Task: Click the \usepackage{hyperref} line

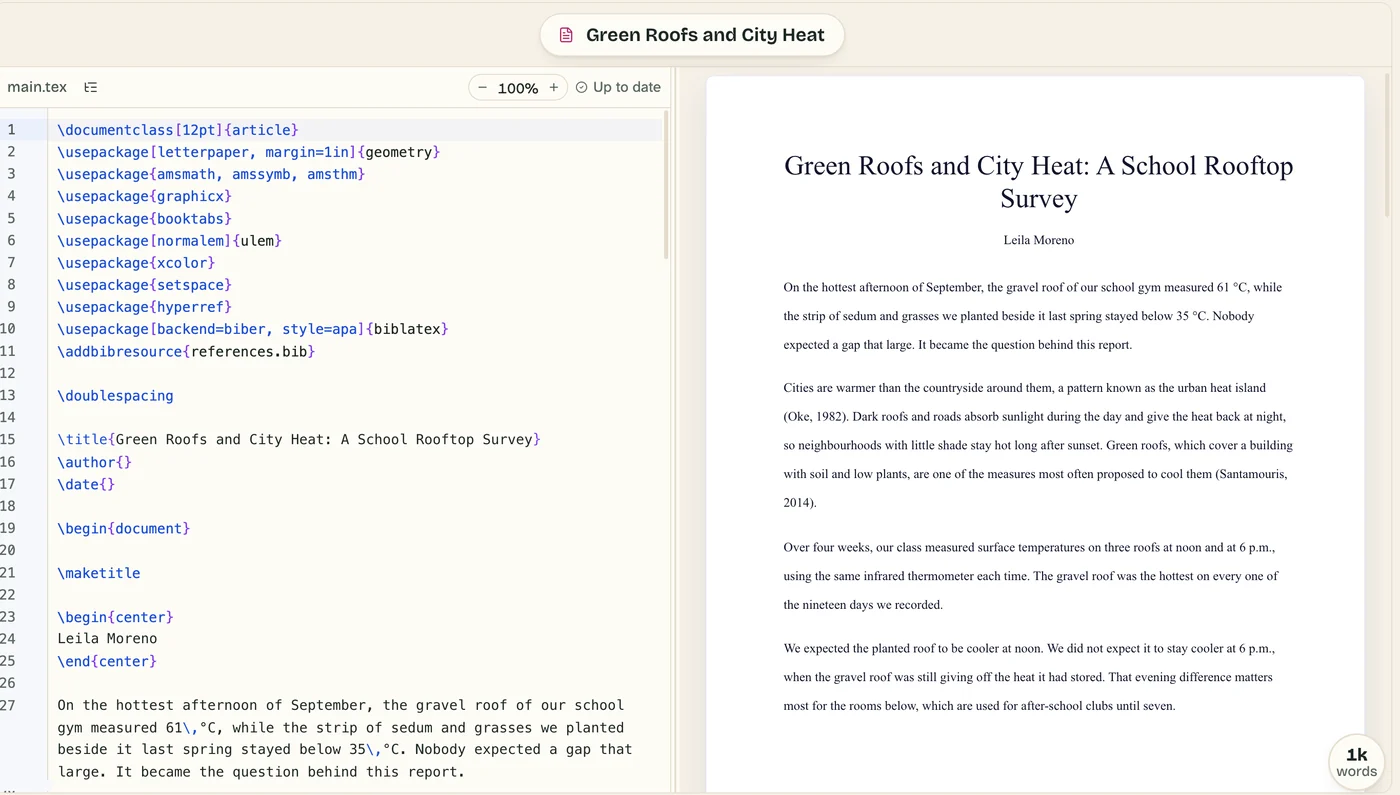Action: point(144,307)
